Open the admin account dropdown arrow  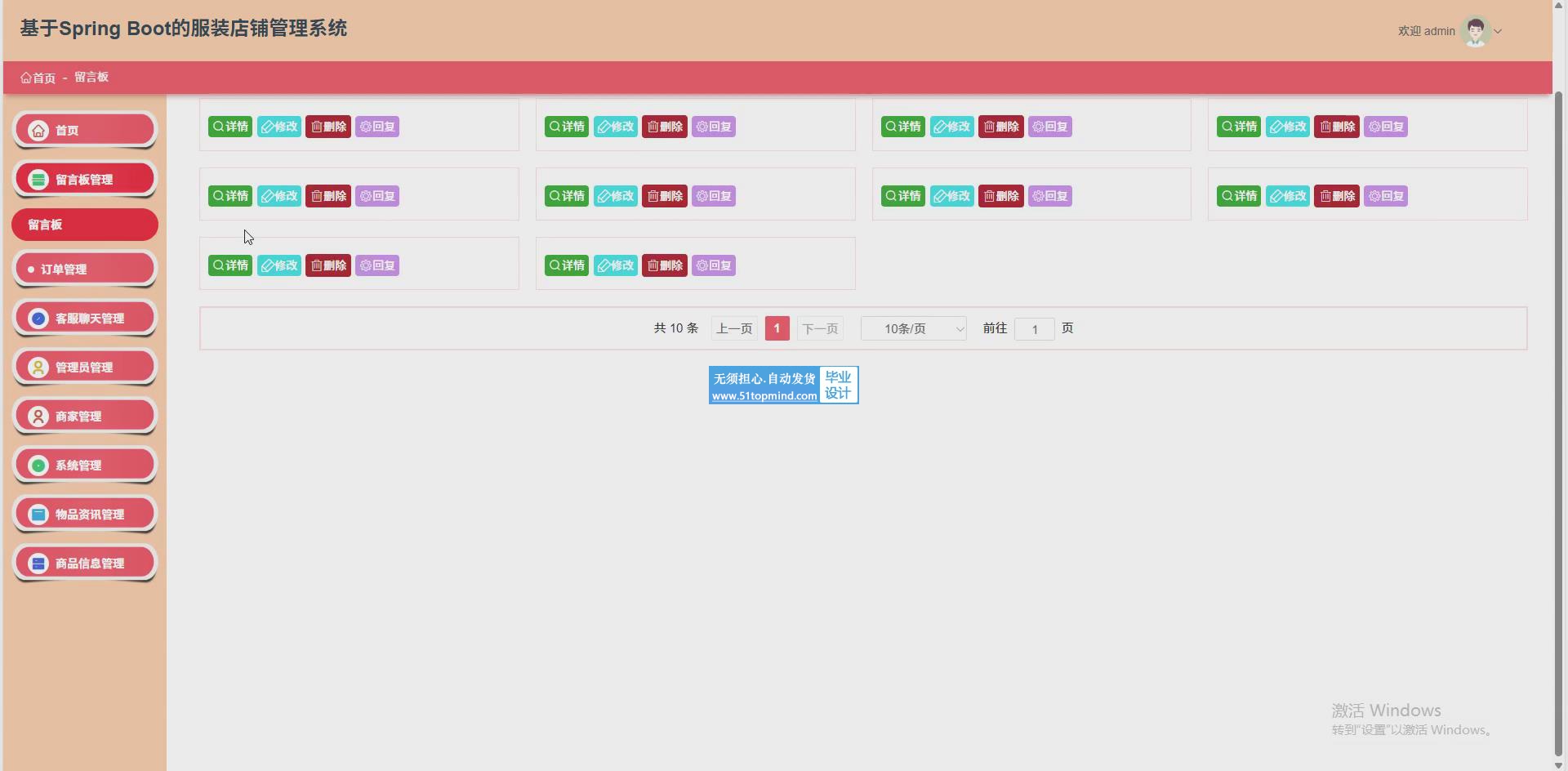[1498, 32]
